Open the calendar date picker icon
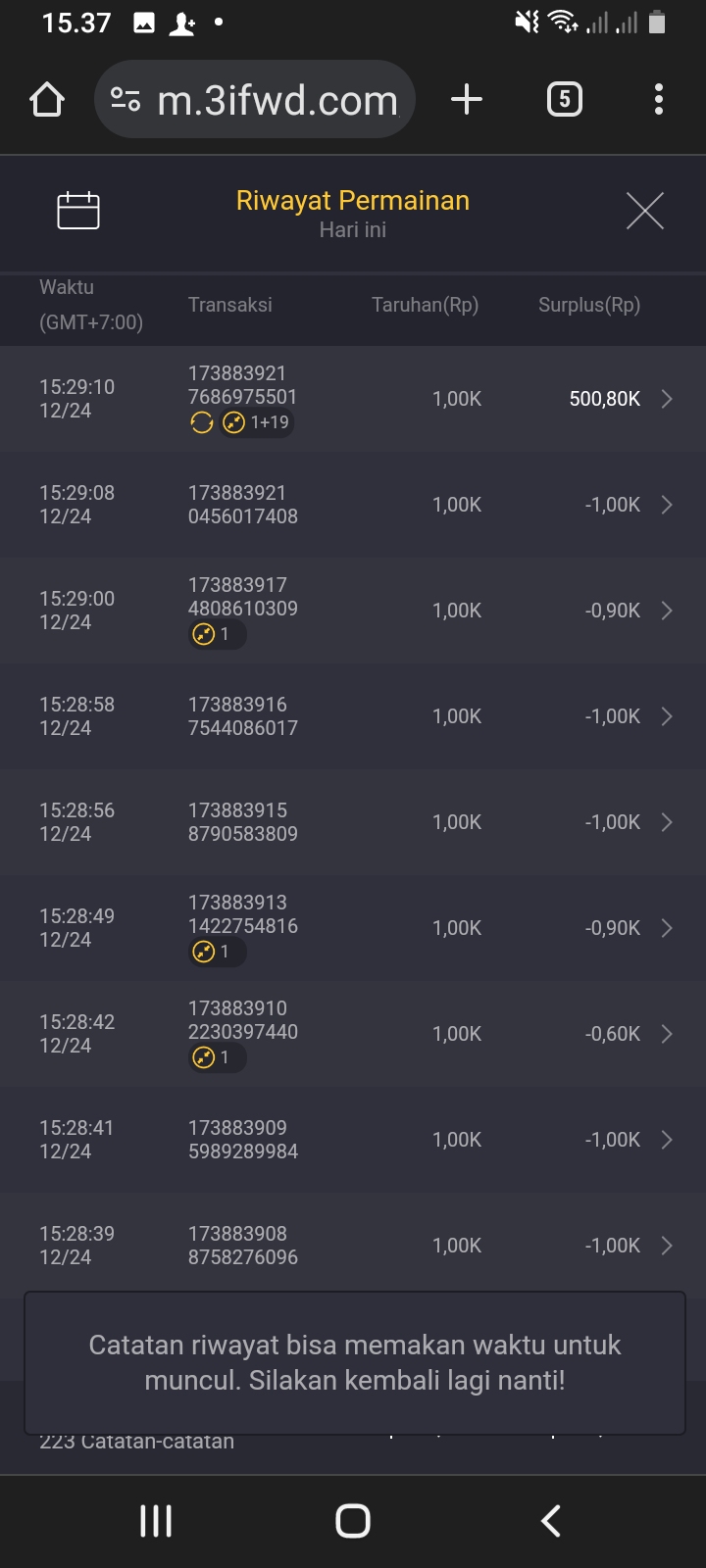Viewport: 706px width, 1568px height. (78, 211)
